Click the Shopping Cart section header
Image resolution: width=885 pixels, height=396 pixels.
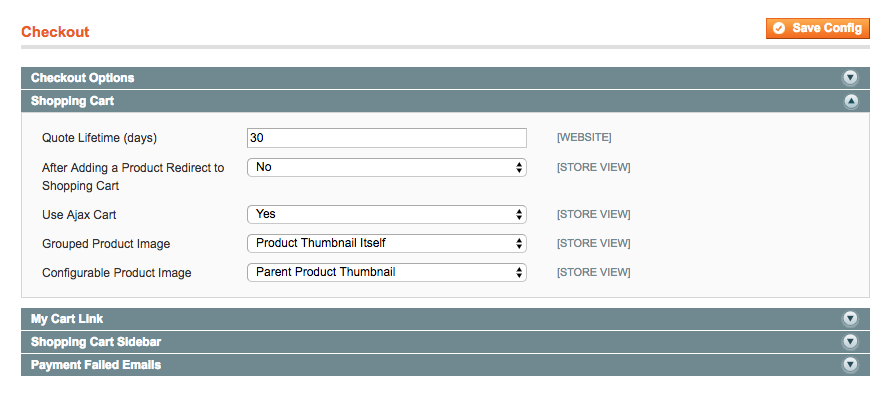click(x=445, y=101)
